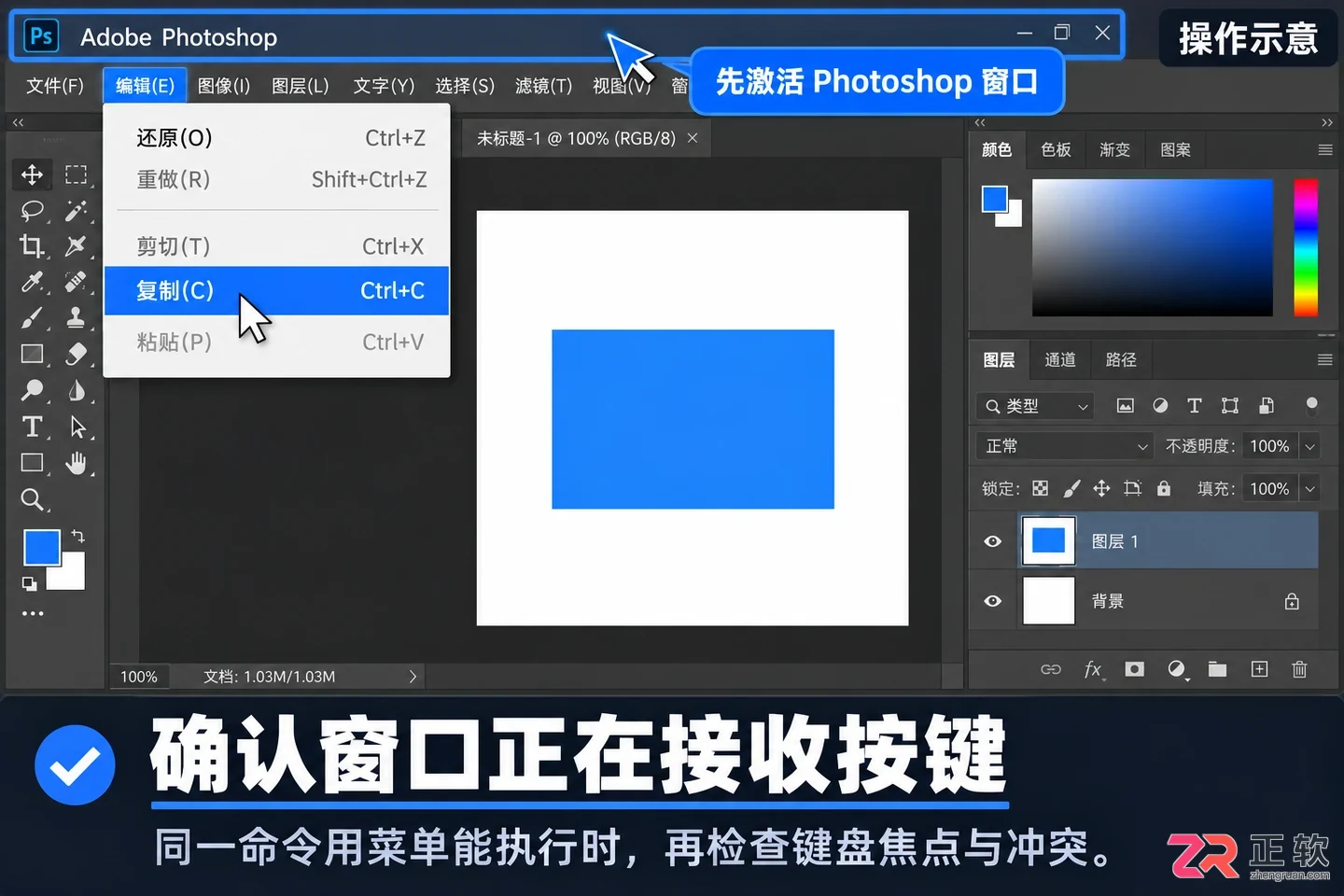Open the 类型 filter dropdown
1344x896 pixels.
(1035, 406)
